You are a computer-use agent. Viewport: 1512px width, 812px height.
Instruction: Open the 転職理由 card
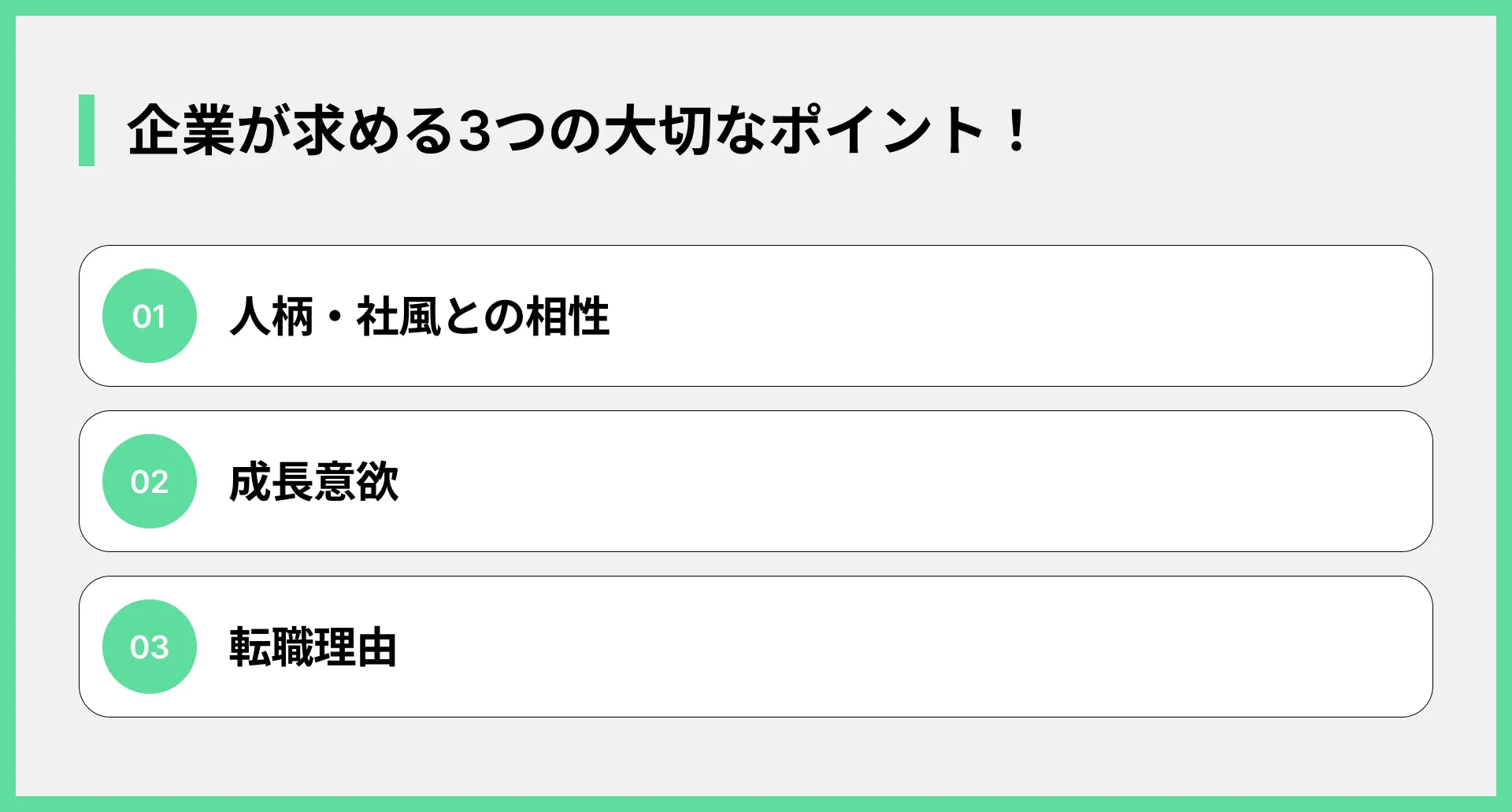pos(756,647)
